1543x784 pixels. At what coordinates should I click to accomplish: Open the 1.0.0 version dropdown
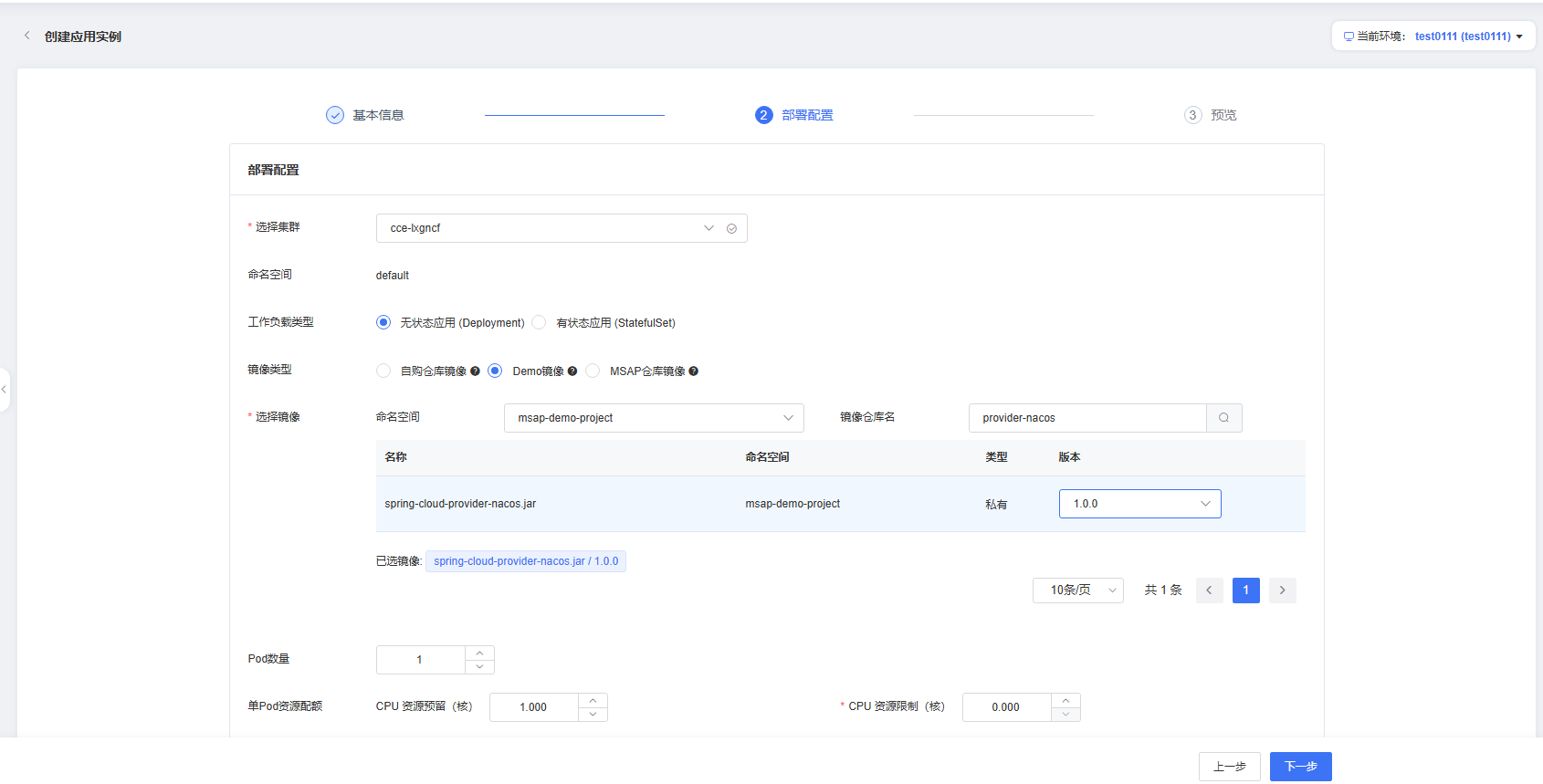pyautogui.click(x=1139, y=504)
